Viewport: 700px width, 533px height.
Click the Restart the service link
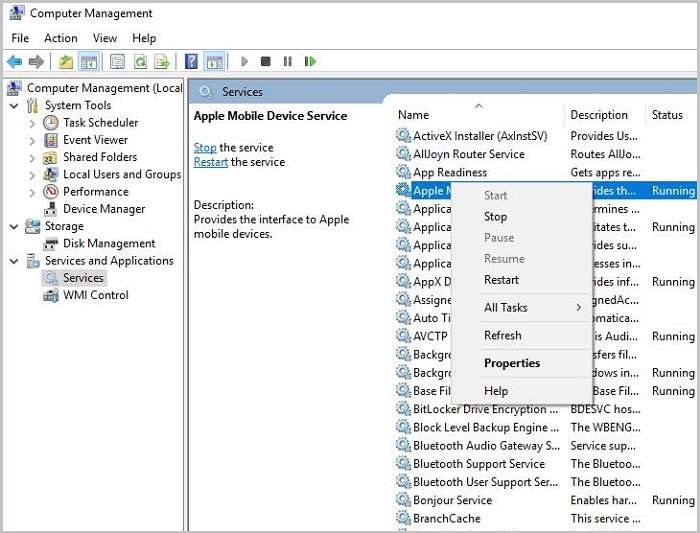210,162
